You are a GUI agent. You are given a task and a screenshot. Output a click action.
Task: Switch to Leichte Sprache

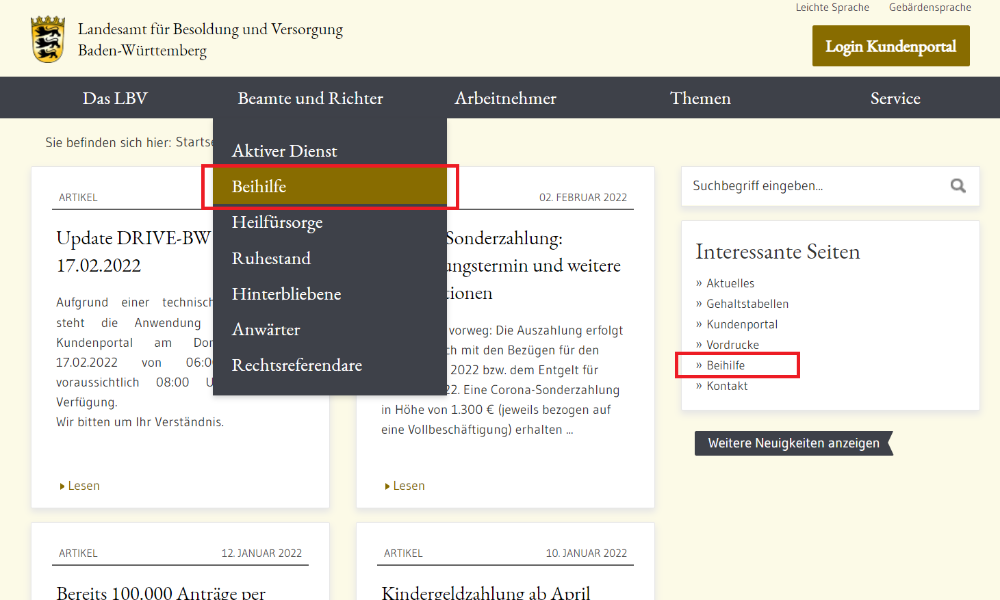click(832, 8)
